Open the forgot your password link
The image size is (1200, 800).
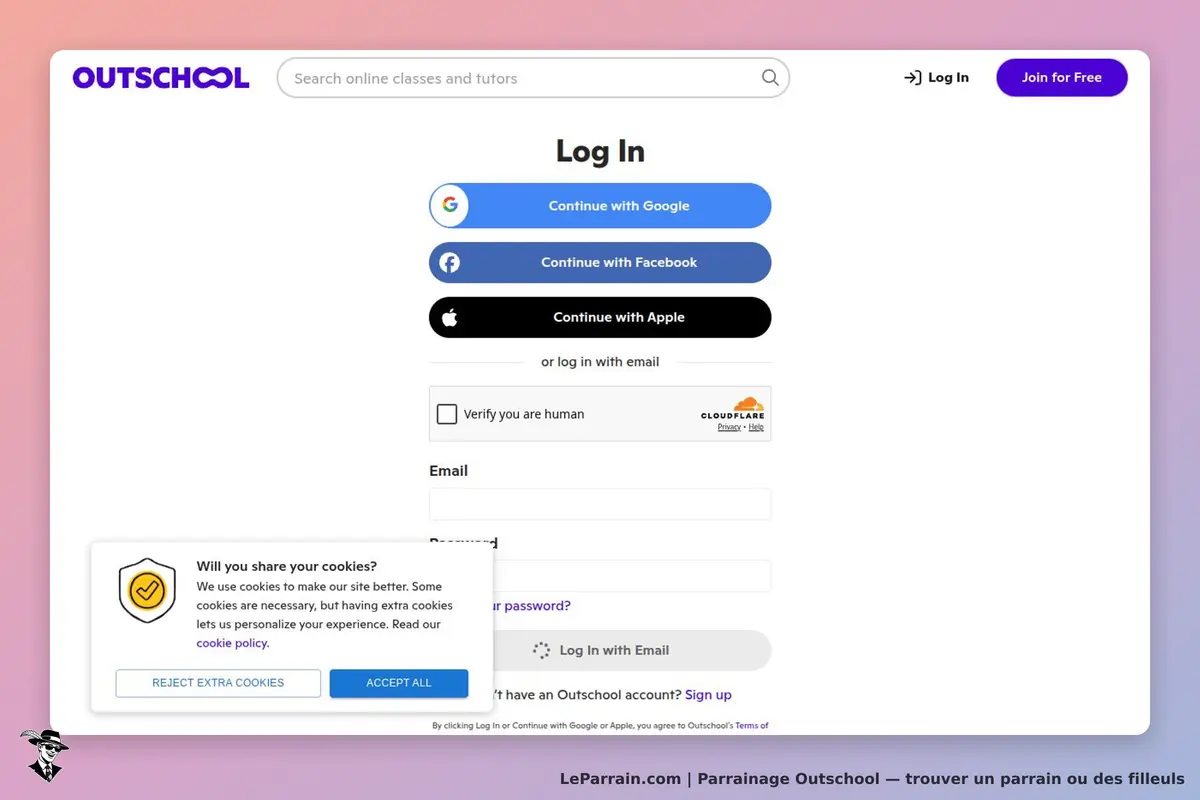(531, 606)
